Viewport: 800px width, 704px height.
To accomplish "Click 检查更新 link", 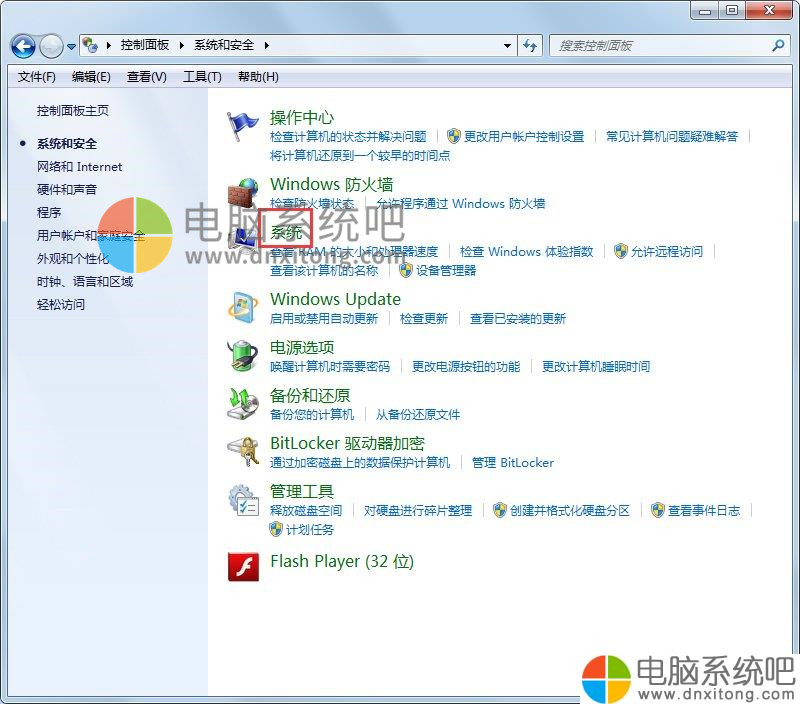I will pyautogui.click(x=423, y=319).
